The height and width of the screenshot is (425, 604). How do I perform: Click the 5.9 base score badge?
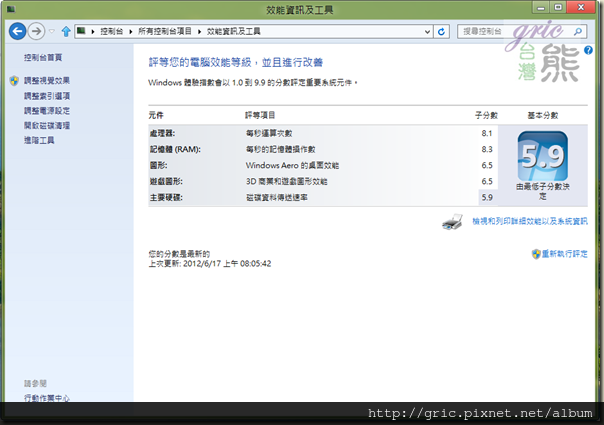[542, 156]
